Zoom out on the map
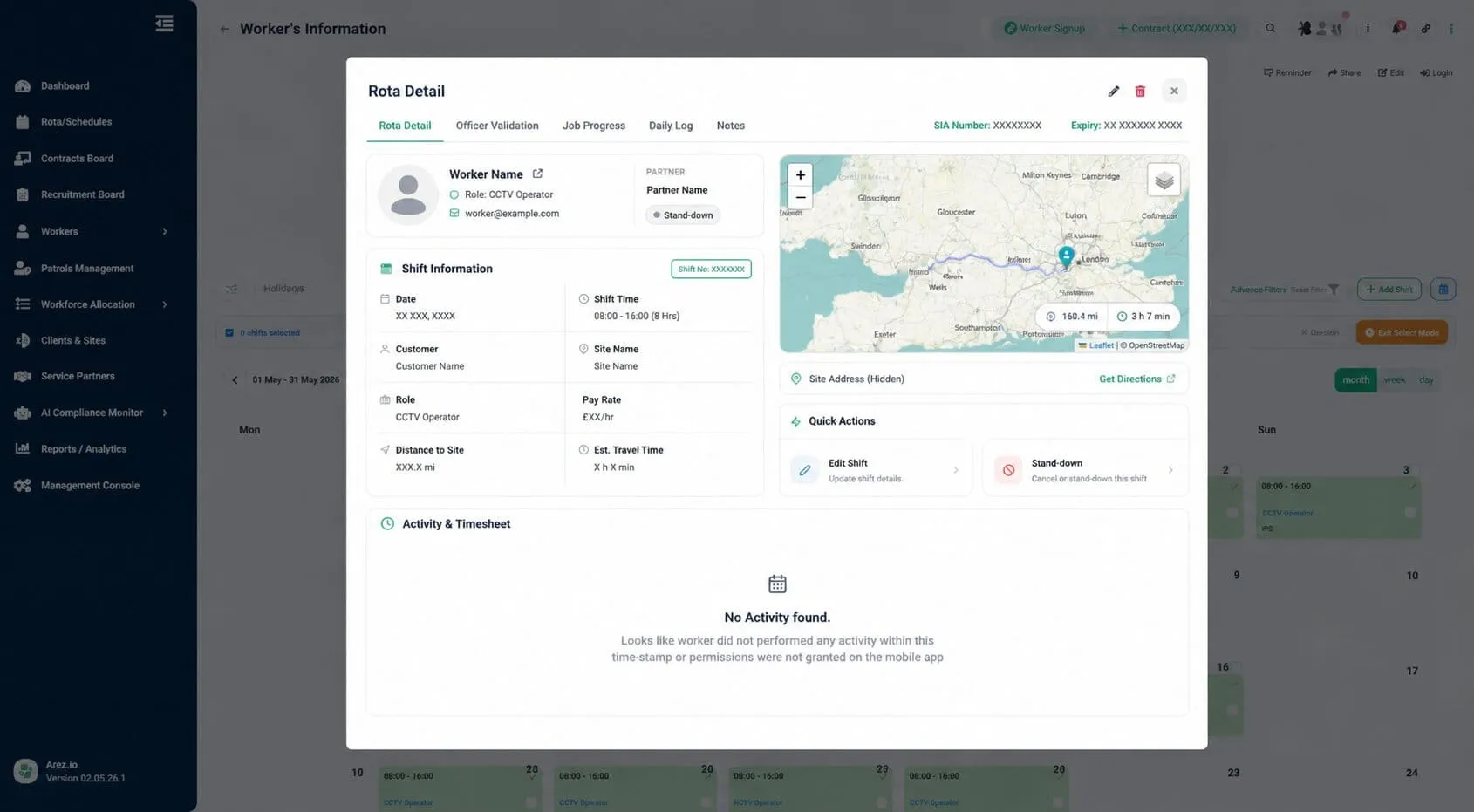 800,197
